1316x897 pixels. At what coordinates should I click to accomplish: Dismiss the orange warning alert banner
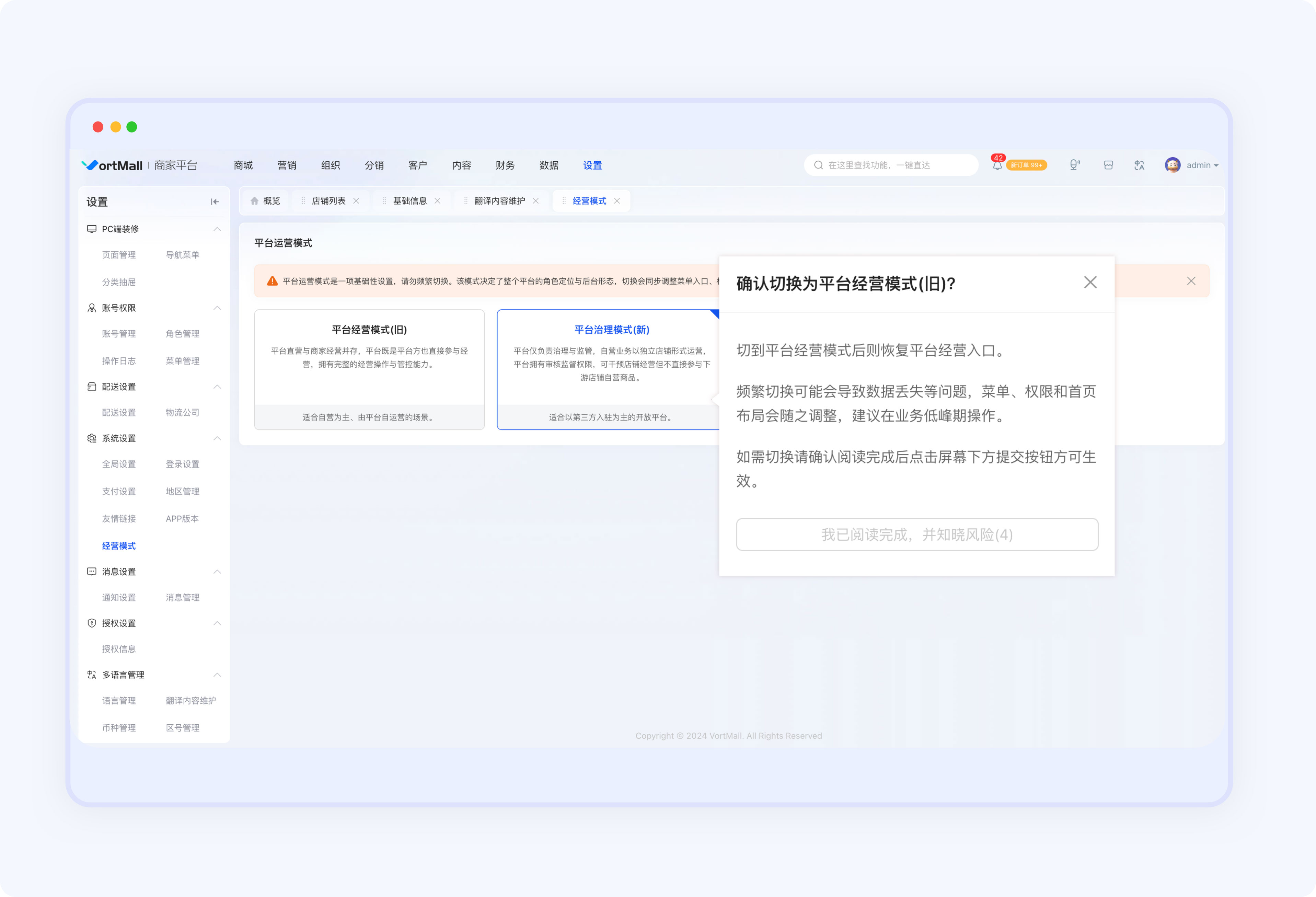(1191, 281)
